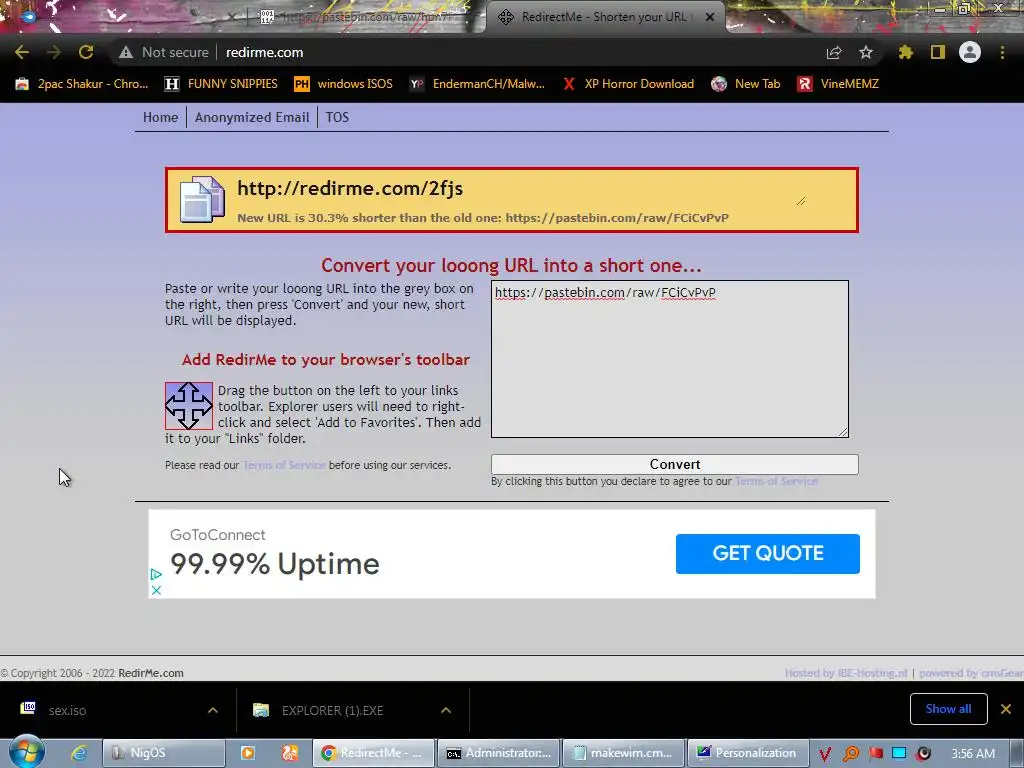Toggle the Chrome side panel icon
1024x768 pixels.
point(937,52)
